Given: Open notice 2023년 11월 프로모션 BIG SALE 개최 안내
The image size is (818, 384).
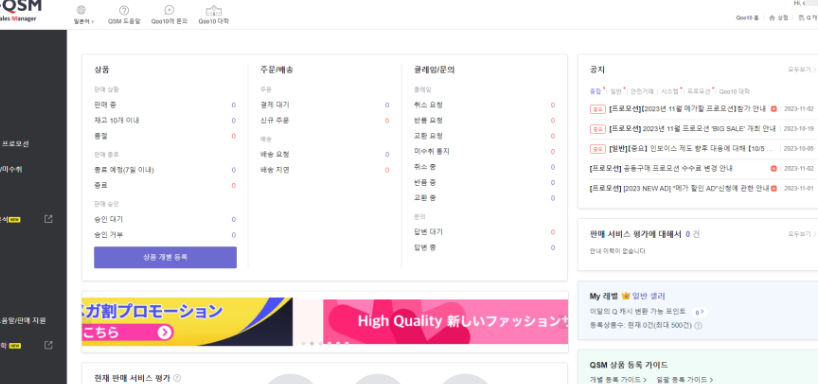Looking at the screenshot, I should coord(692,128).
